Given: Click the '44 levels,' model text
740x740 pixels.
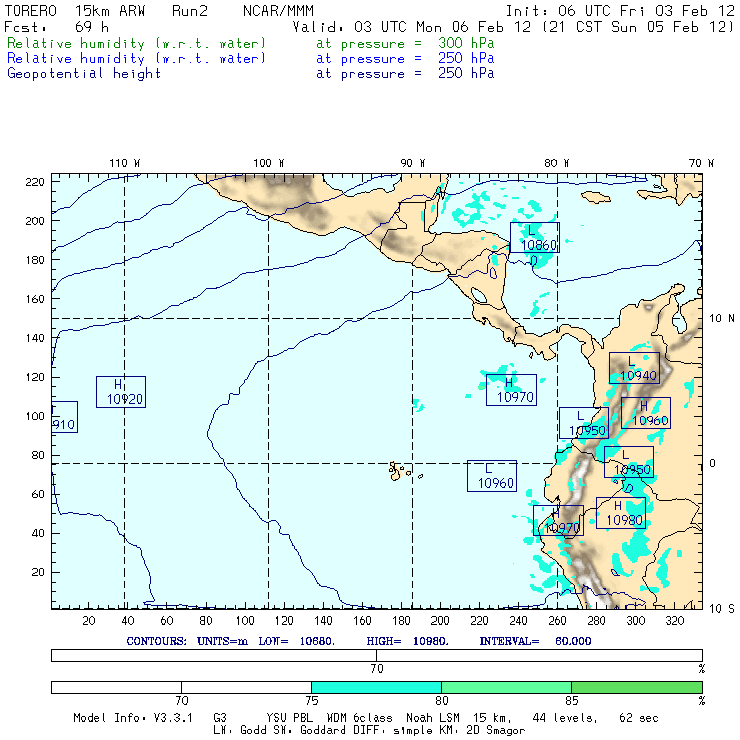Looking at the screenshot, I should click(565, 718).
